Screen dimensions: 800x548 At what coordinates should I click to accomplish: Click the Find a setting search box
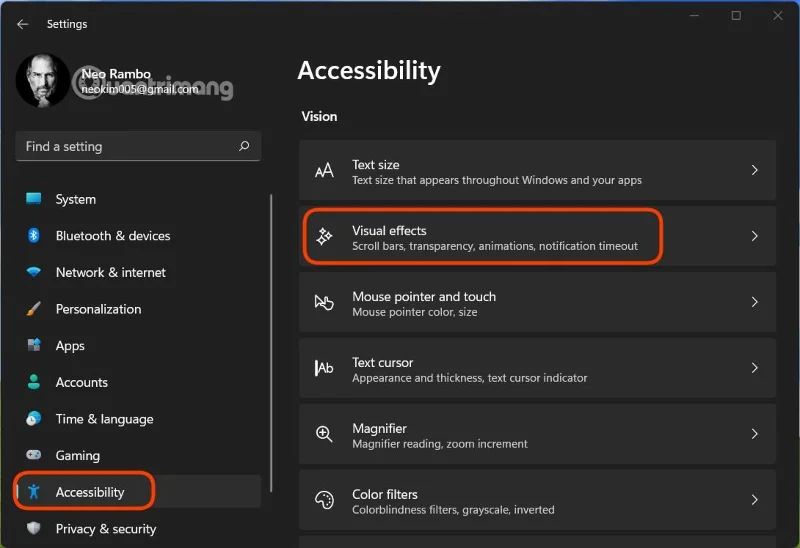[138, 146]
